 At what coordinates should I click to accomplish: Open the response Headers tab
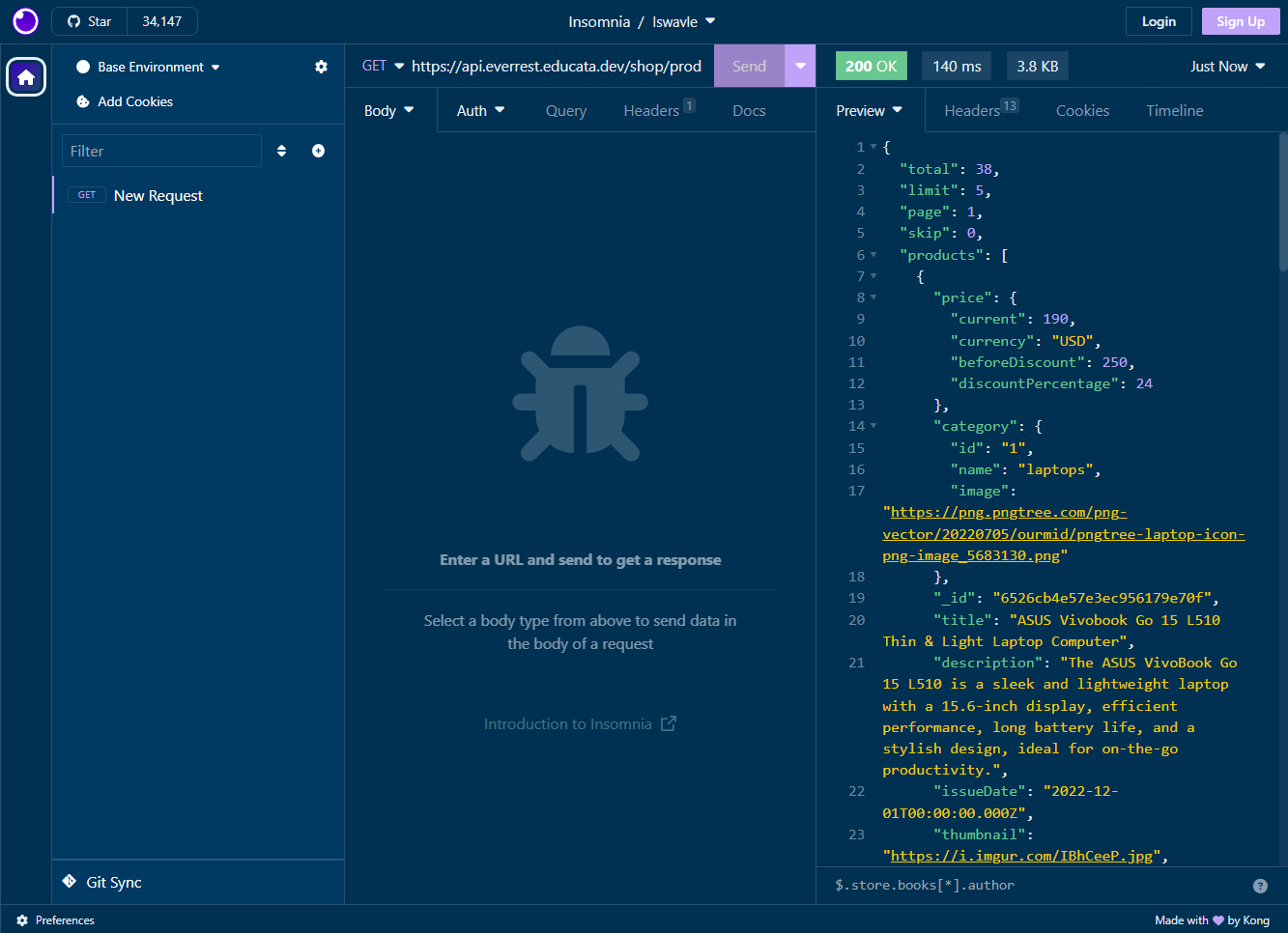coord(982,110)
